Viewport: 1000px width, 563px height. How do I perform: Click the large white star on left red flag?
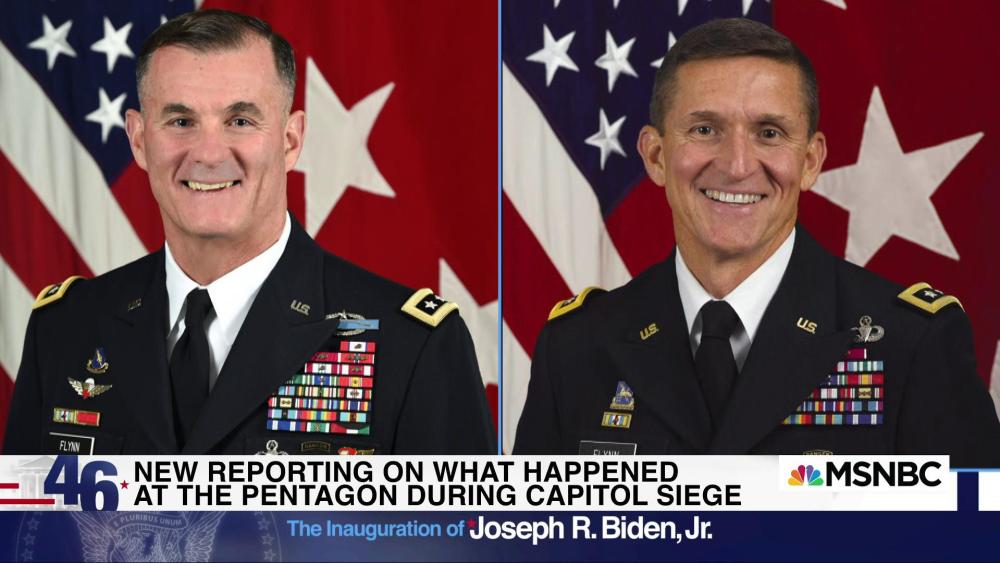click(344, 136)
